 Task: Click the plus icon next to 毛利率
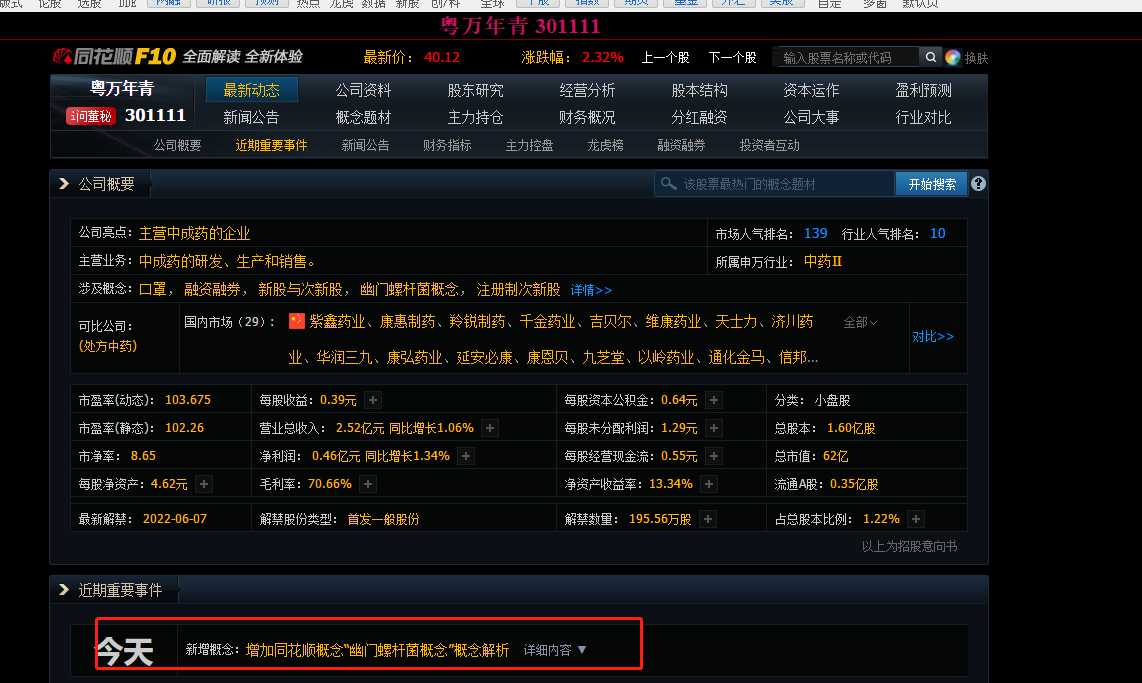[x=369, y=483]
